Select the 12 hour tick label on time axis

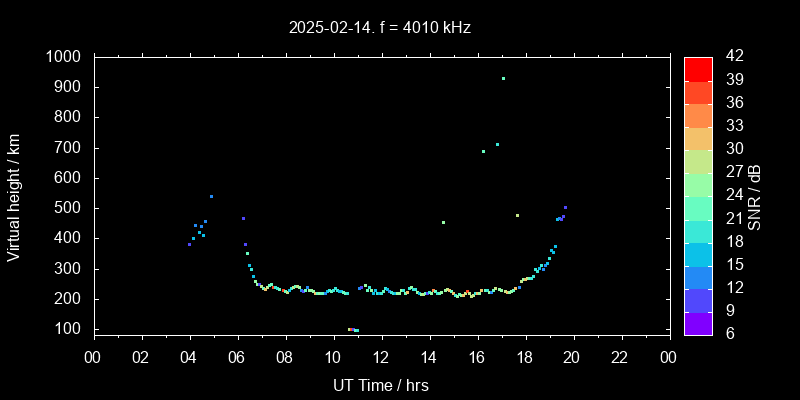(381, 357)
